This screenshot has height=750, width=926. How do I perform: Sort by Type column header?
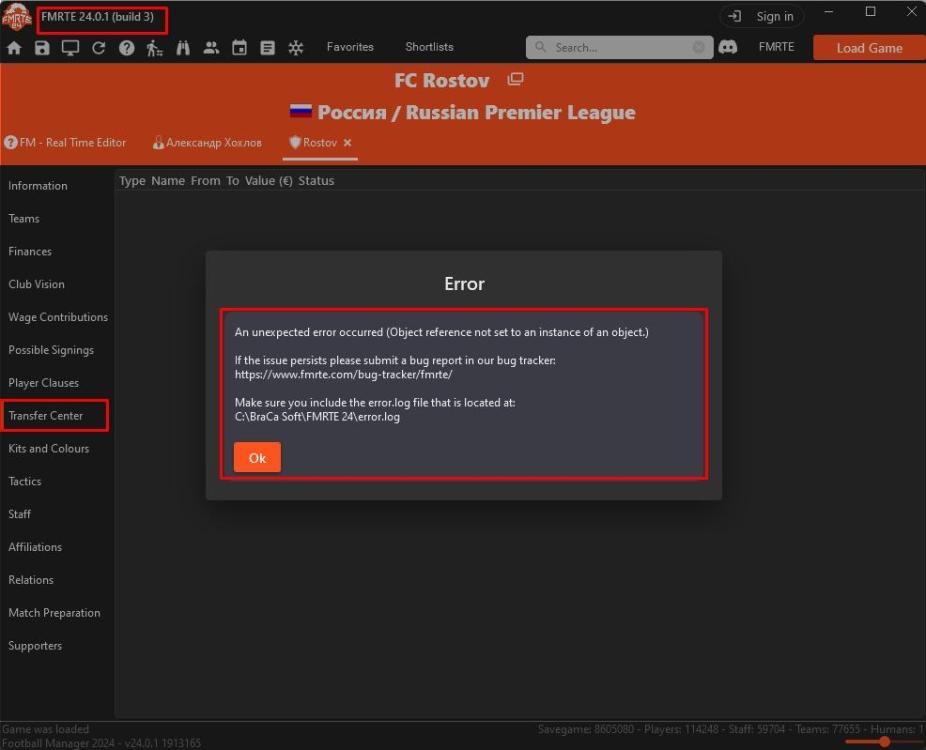pyautogui.click(x=132, y=181)
